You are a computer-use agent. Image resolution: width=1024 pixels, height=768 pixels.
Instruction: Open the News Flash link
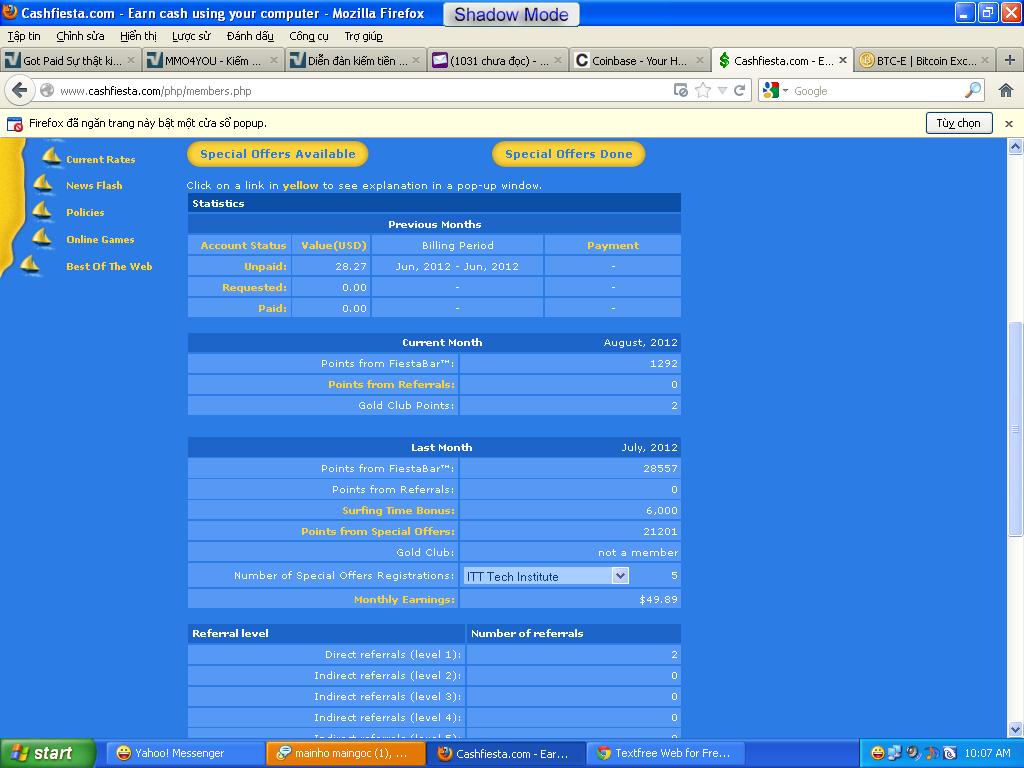[94, 185]
